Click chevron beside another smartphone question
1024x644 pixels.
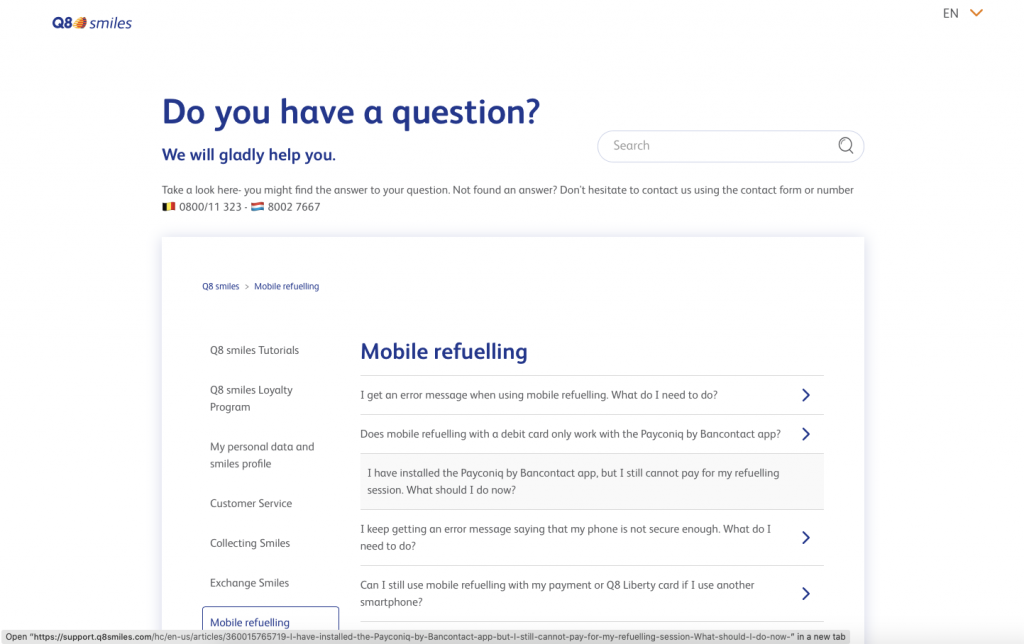click(x=806, y=594)
